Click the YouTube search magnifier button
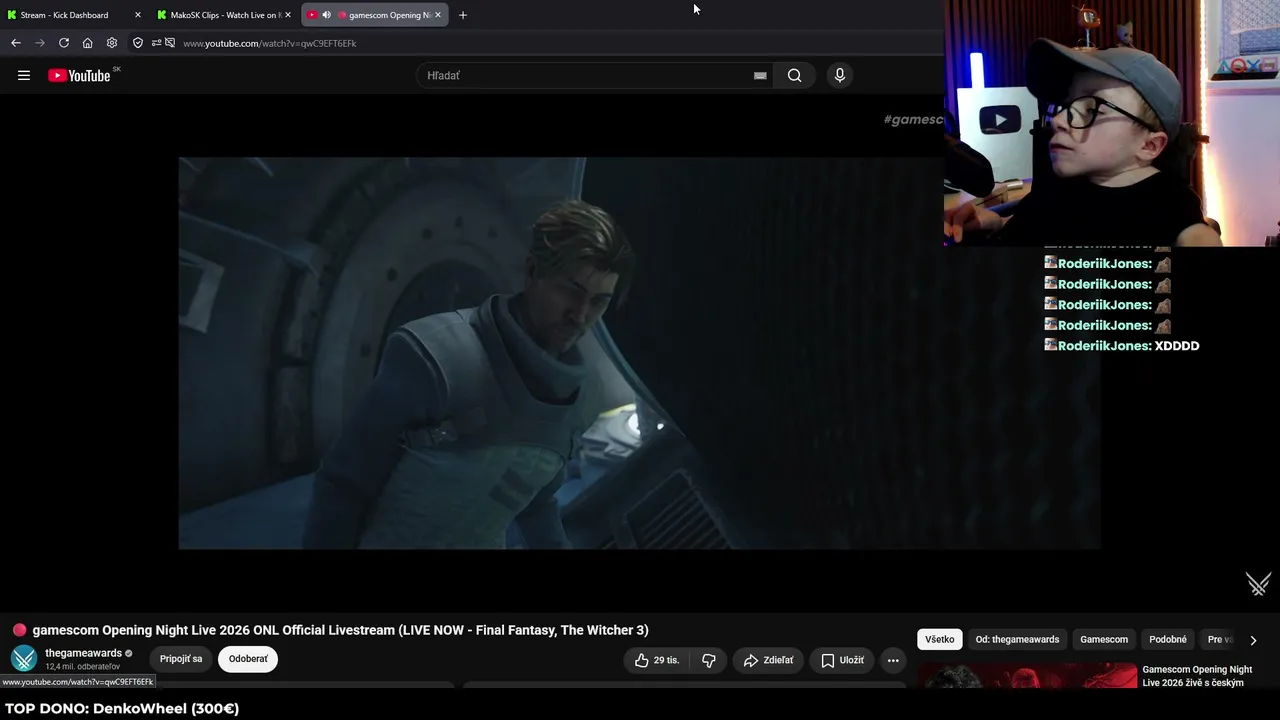 (x=794, y=75)
